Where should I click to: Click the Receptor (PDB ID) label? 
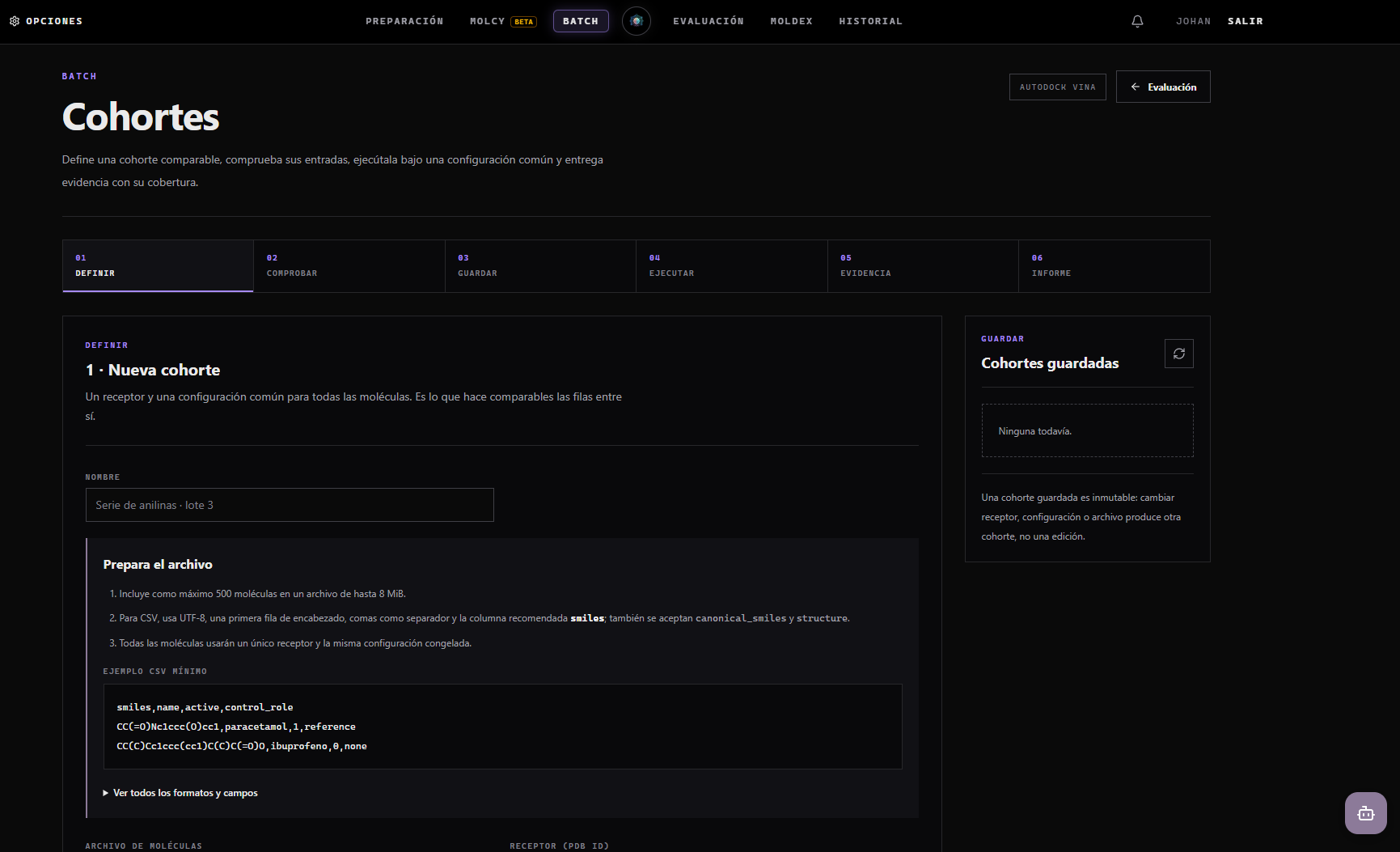559,846
